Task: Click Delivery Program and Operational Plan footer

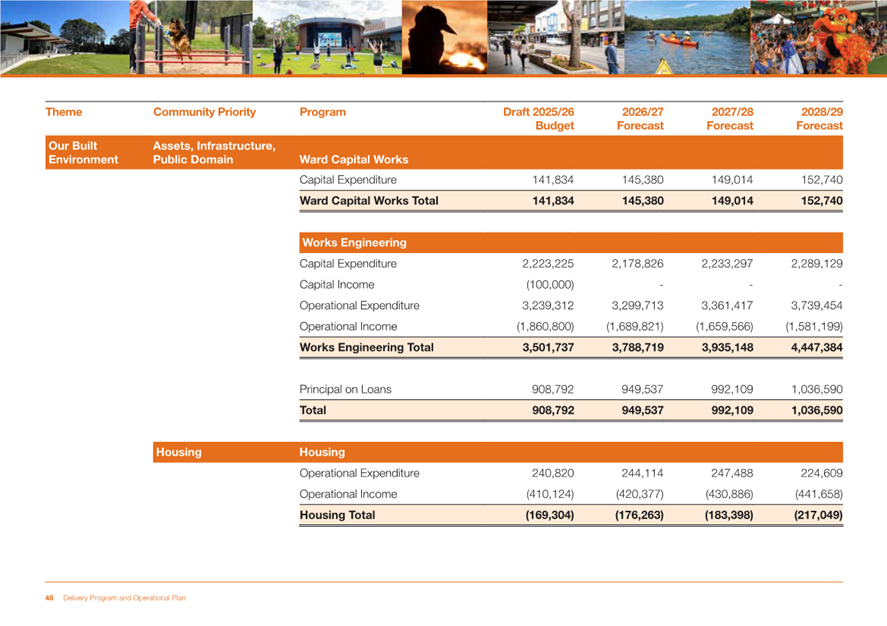Action: pyautogui.click(x=124, y=598)
